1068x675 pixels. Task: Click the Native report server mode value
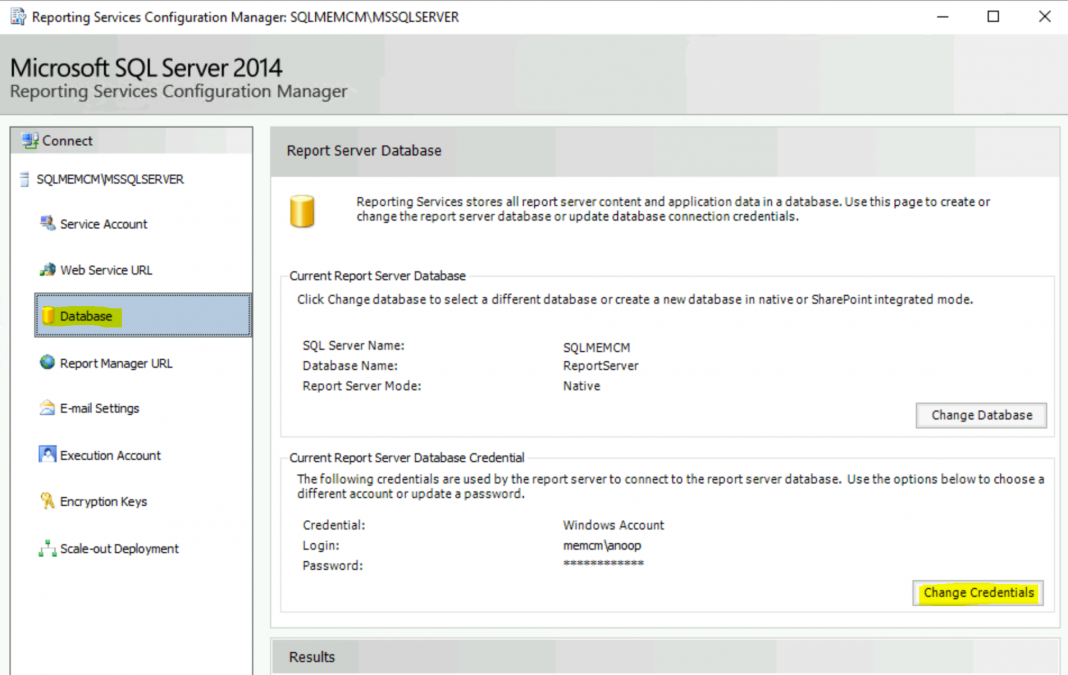pyautogui.click(x=582, y=386)
